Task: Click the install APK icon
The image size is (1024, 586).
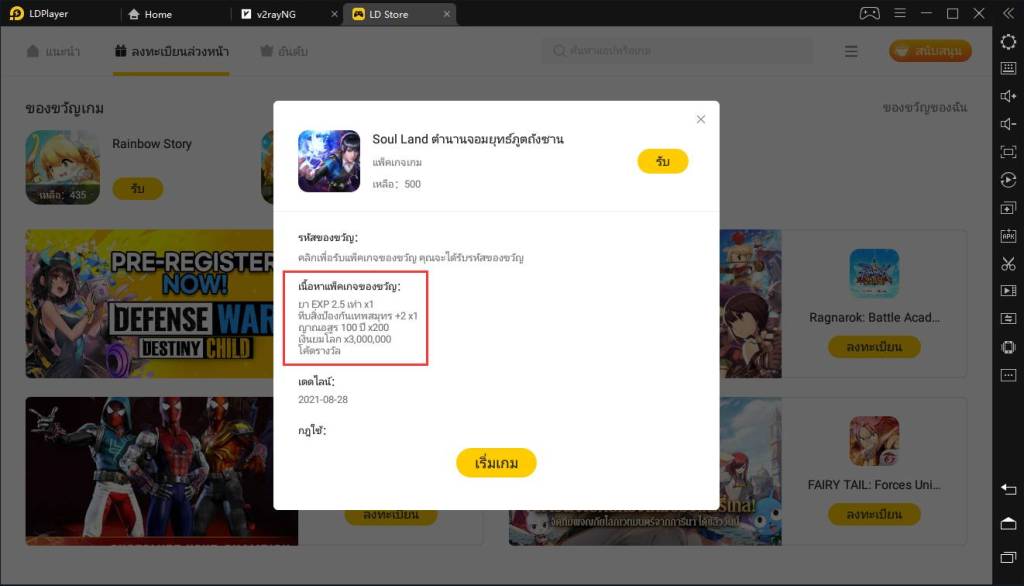Action: coord(1008,236)
